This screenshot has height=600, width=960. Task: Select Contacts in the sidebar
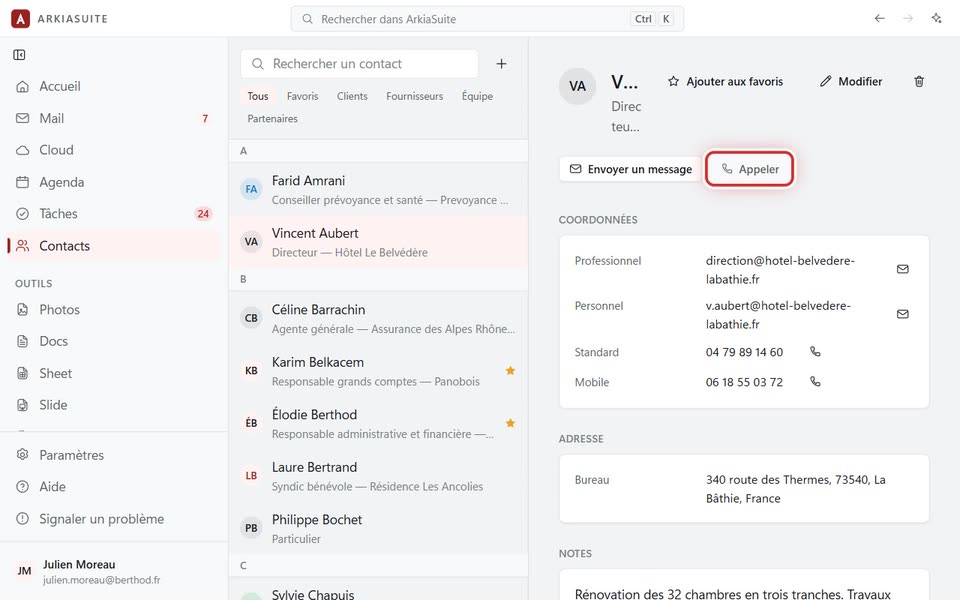click(x=114, y=246)
